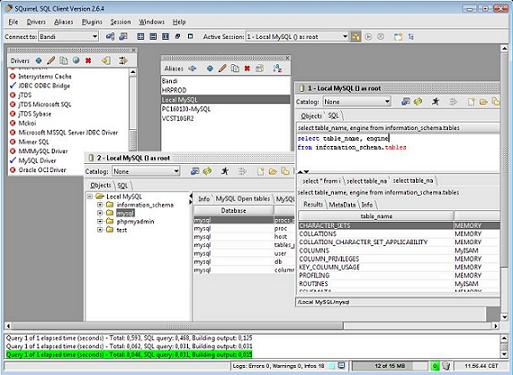Open the Catalog dropdown in session 2
513x375 pixels.
click(x=176, y=171)
